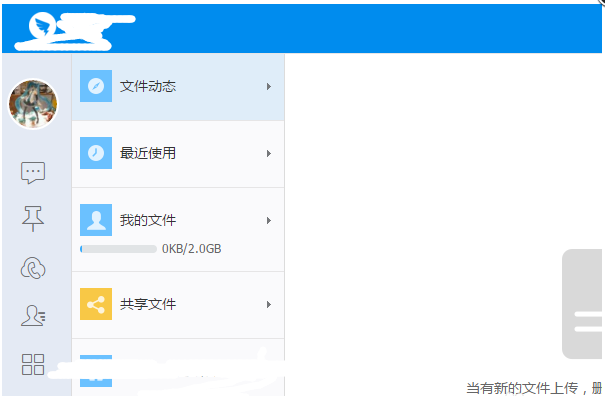Open the chat messages icon in sidebar
This screenshot has height=404, width=605.
point(33,172)
